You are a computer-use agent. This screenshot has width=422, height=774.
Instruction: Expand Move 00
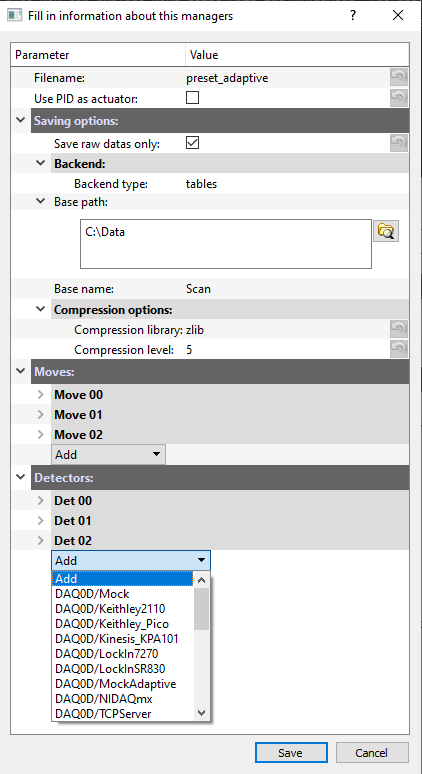41,394
